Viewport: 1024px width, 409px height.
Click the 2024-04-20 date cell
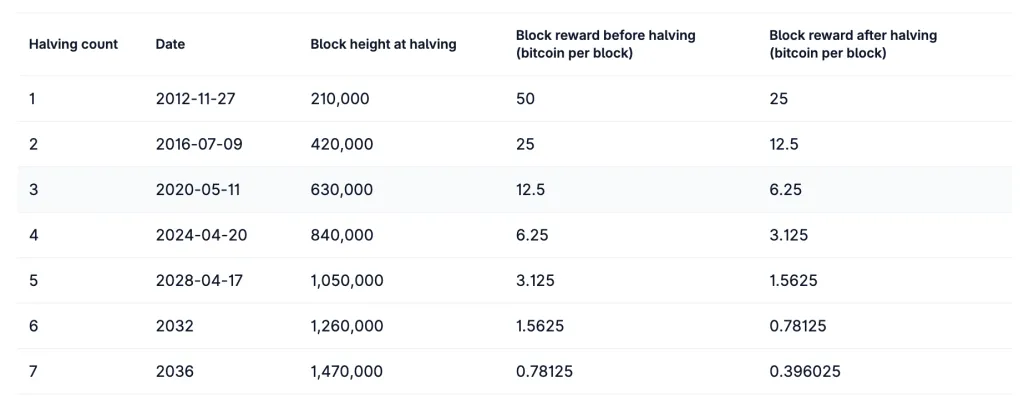coord(199,235)
